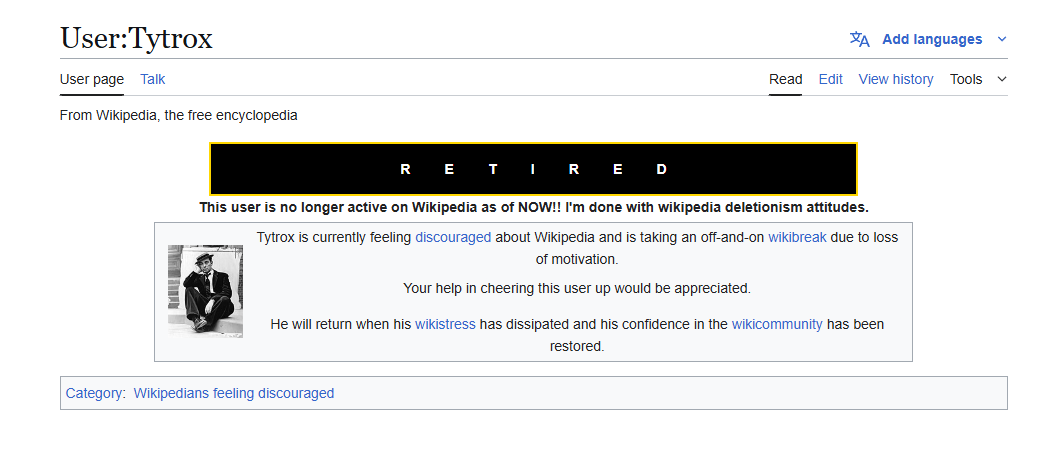This screenshot has height=467, width=1052.
Task: Open the wikistress link
Action: pos(445,324)
